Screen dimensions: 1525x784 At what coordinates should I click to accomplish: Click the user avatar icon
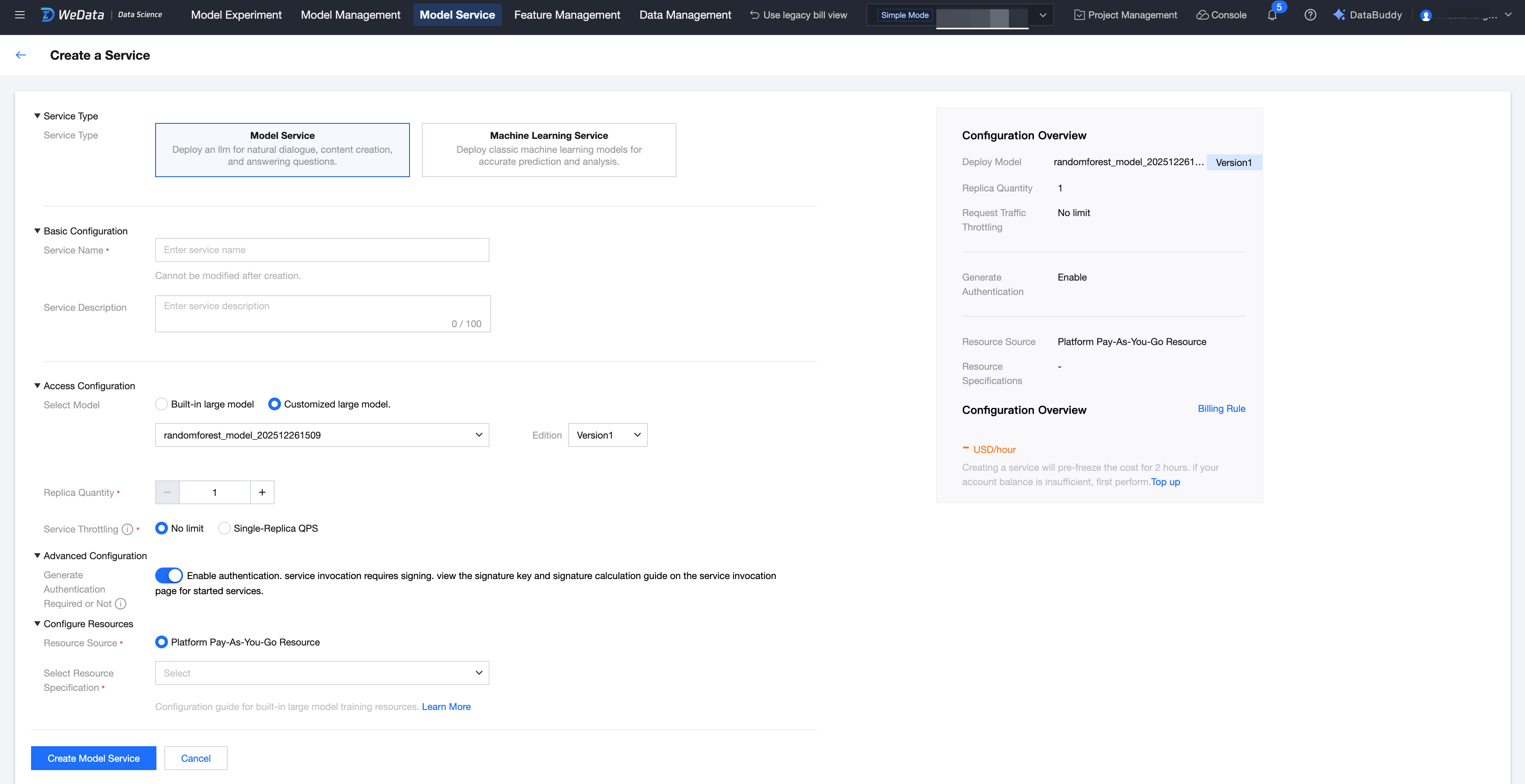(x=1426, y=16)
